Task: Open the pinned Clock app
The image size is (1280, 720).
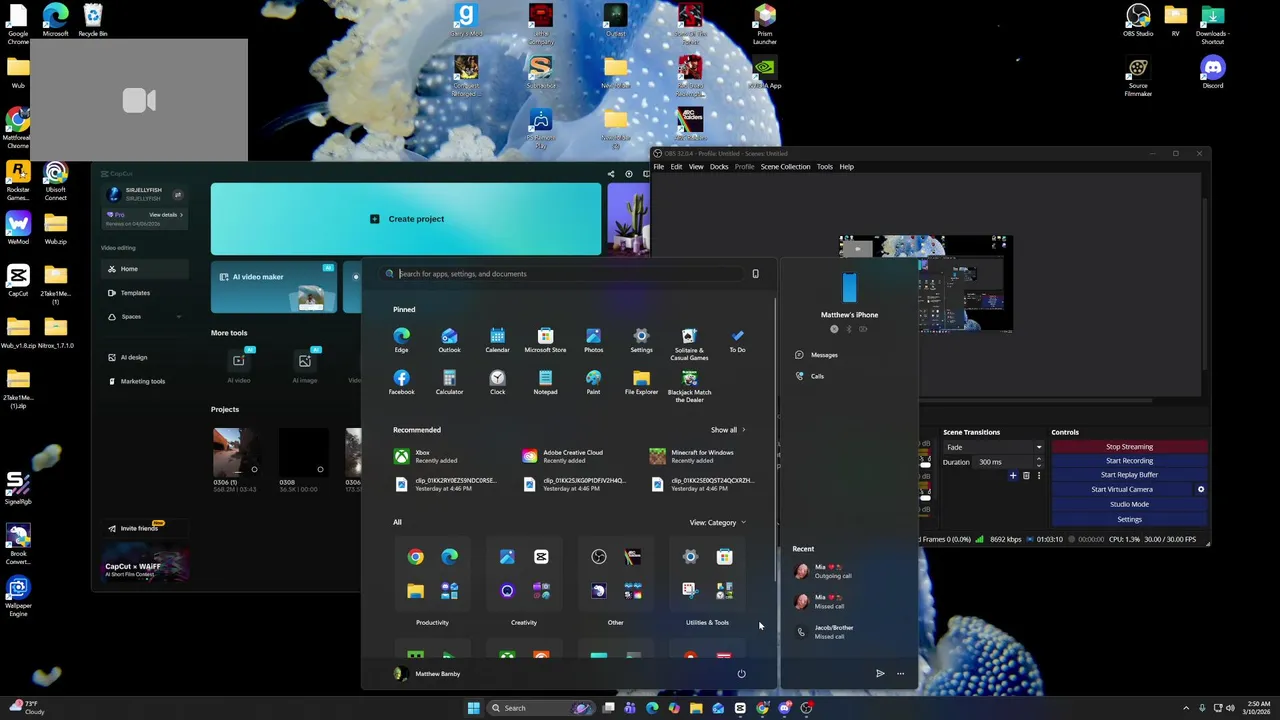Action: pos(497,382)
